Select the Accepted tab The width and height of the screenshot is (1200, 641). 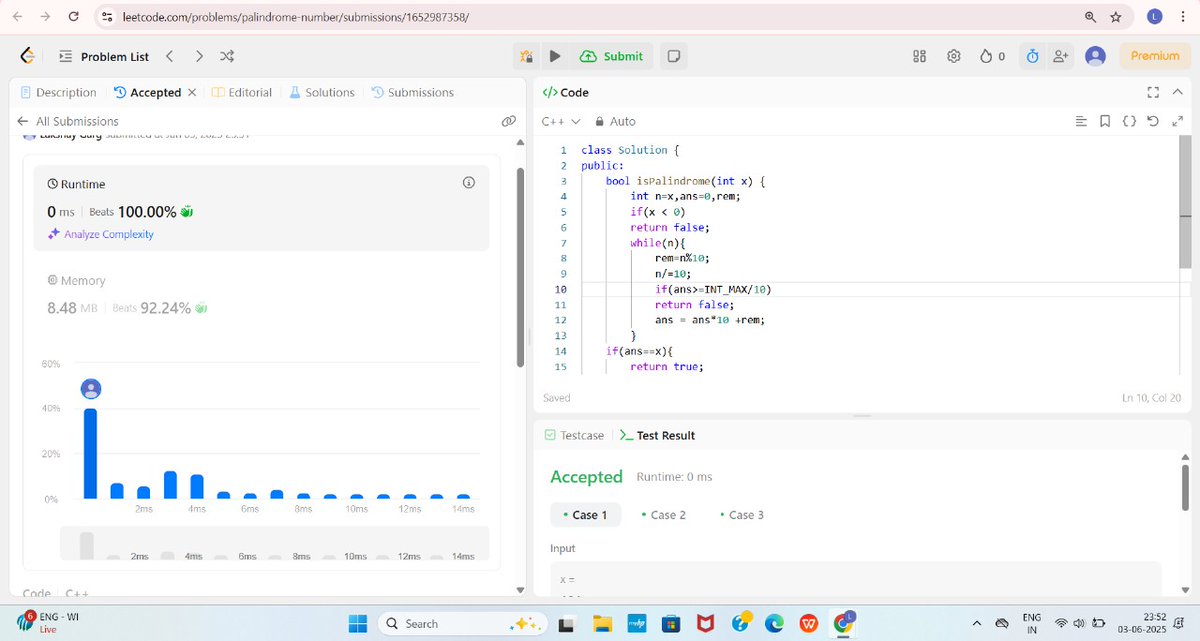click(148, 92)
